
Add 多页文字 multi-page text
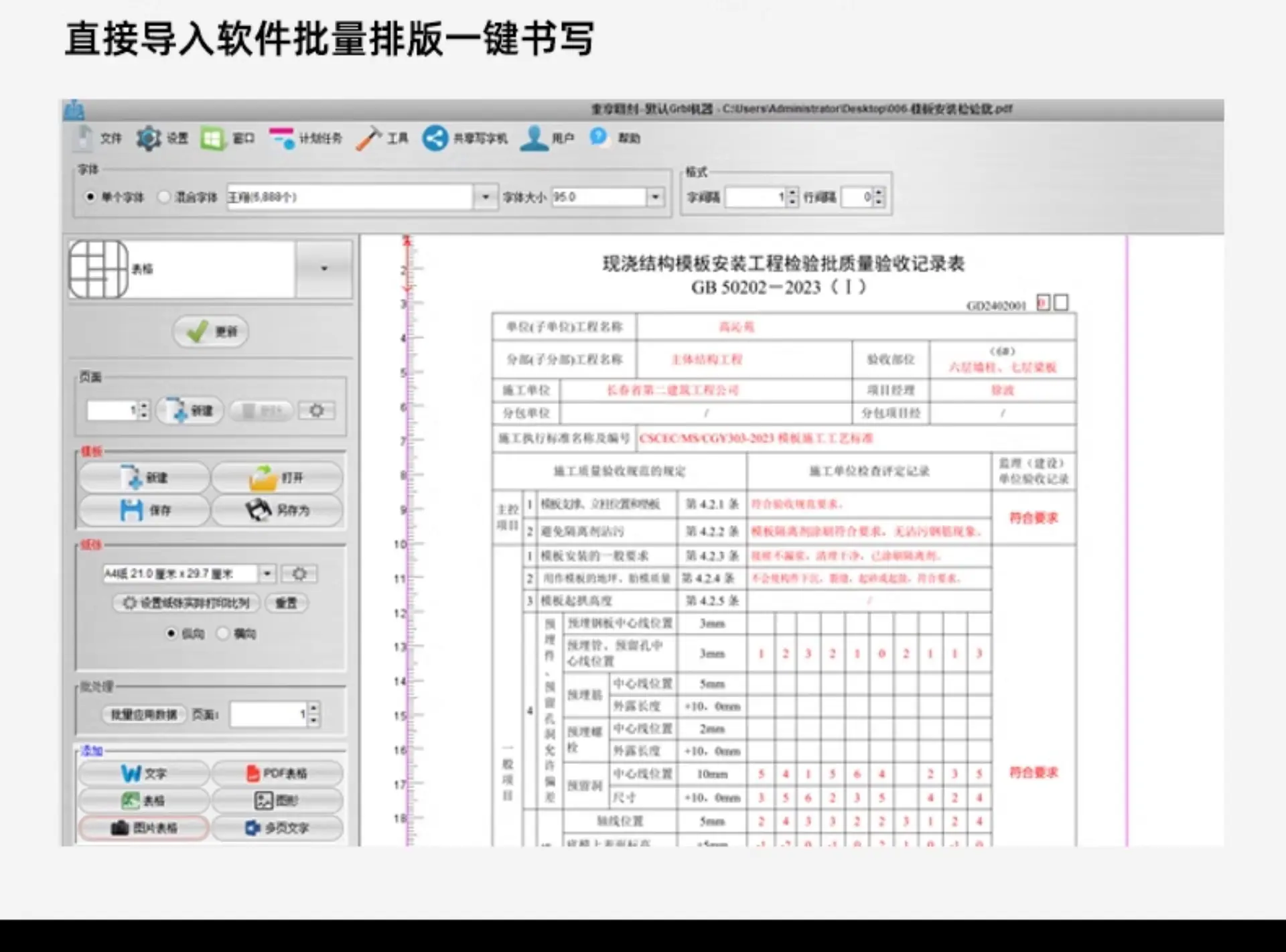pos(277,828)
